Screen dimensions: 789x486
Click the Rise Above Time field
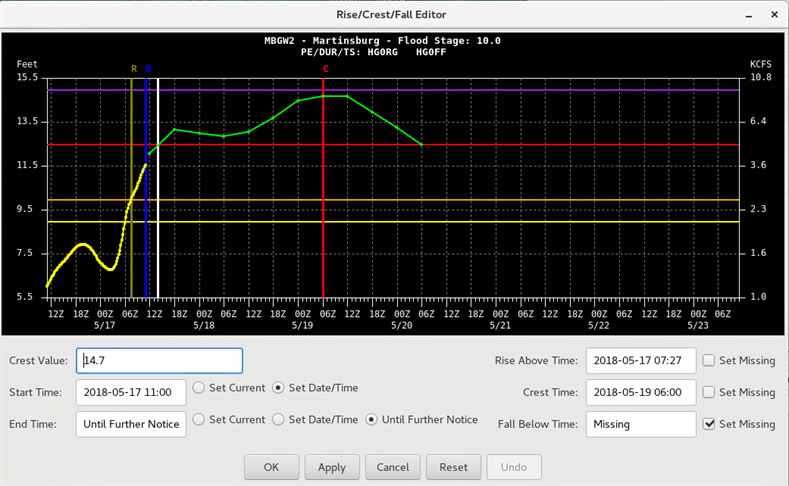click(x=641, y=361)
